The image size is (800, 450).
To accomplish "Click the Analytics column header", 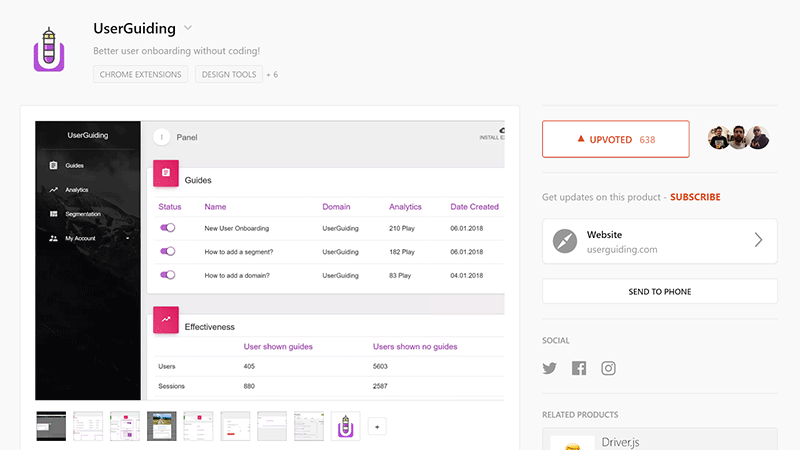I will click(405, 207).
